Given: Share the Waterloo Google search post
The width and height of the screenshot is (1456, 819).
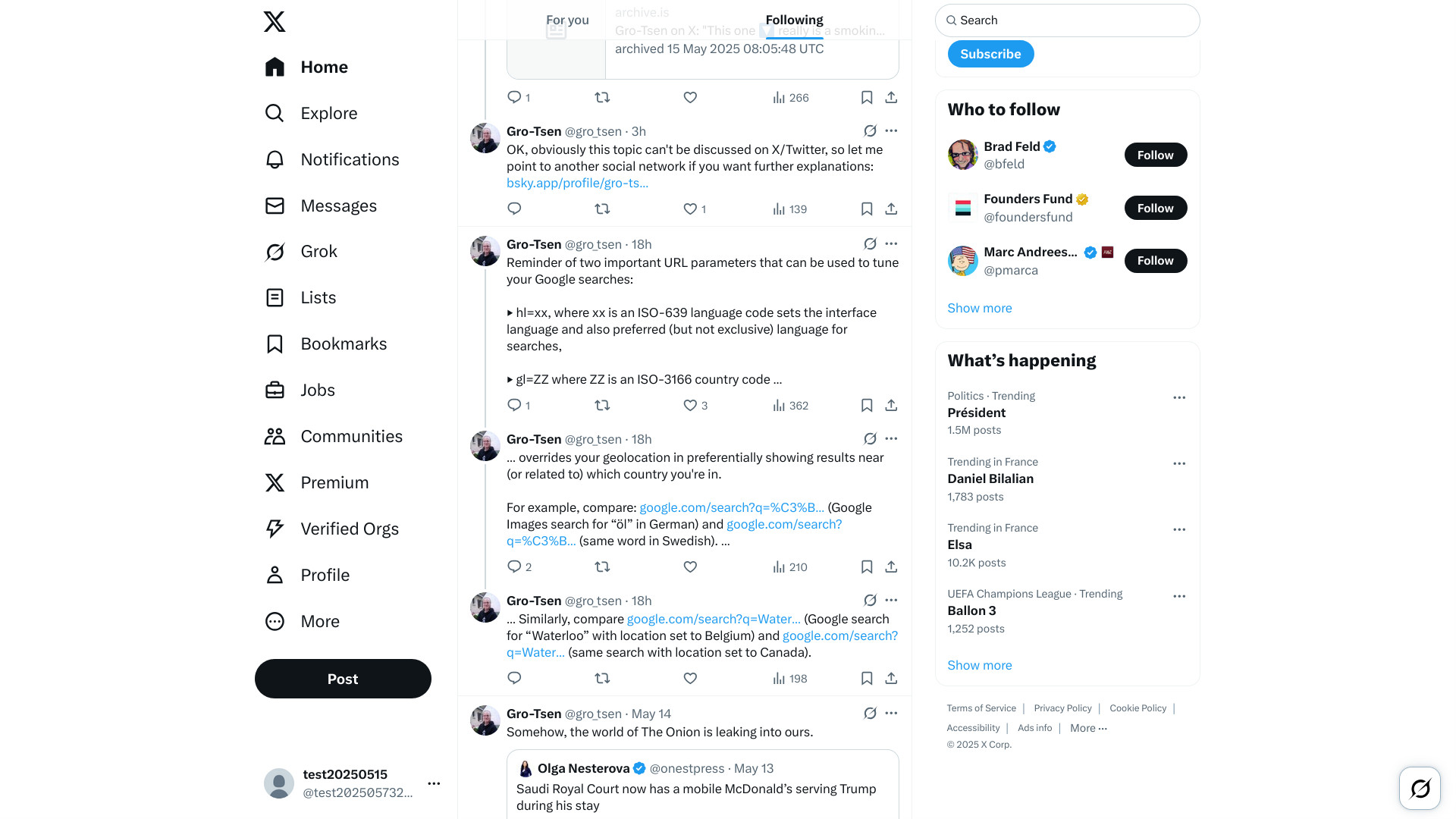Looking at the screenshot, I should click(891, 679).
